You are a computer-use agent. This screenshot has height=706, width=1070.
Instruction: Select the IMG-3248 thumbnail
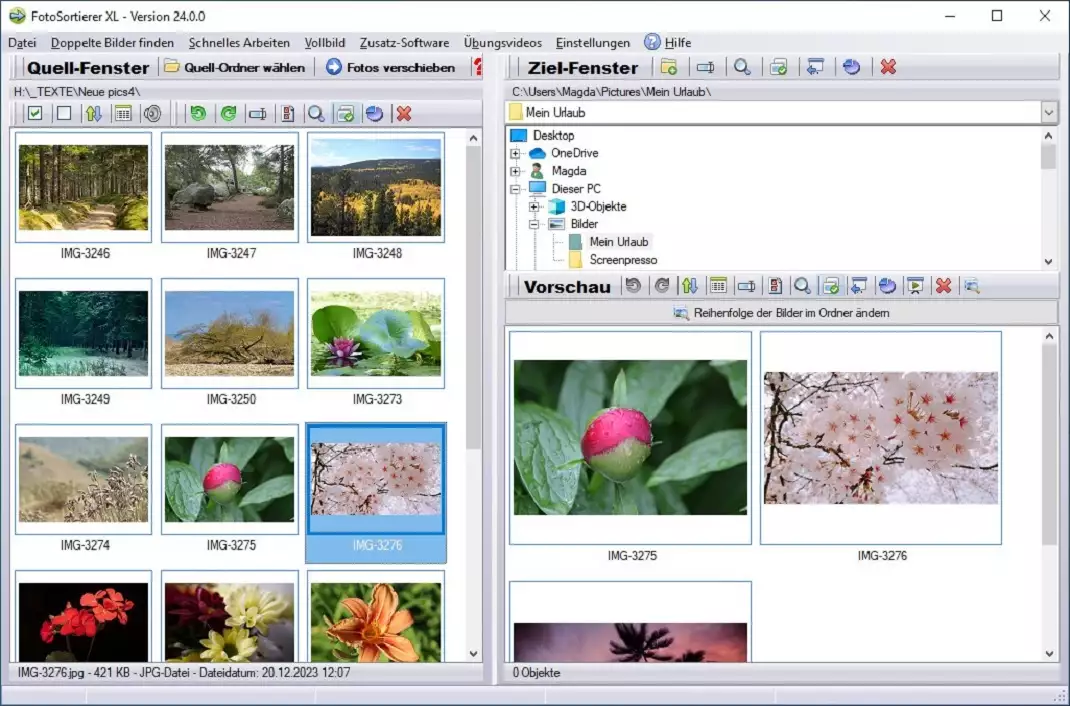pos(376,188)
